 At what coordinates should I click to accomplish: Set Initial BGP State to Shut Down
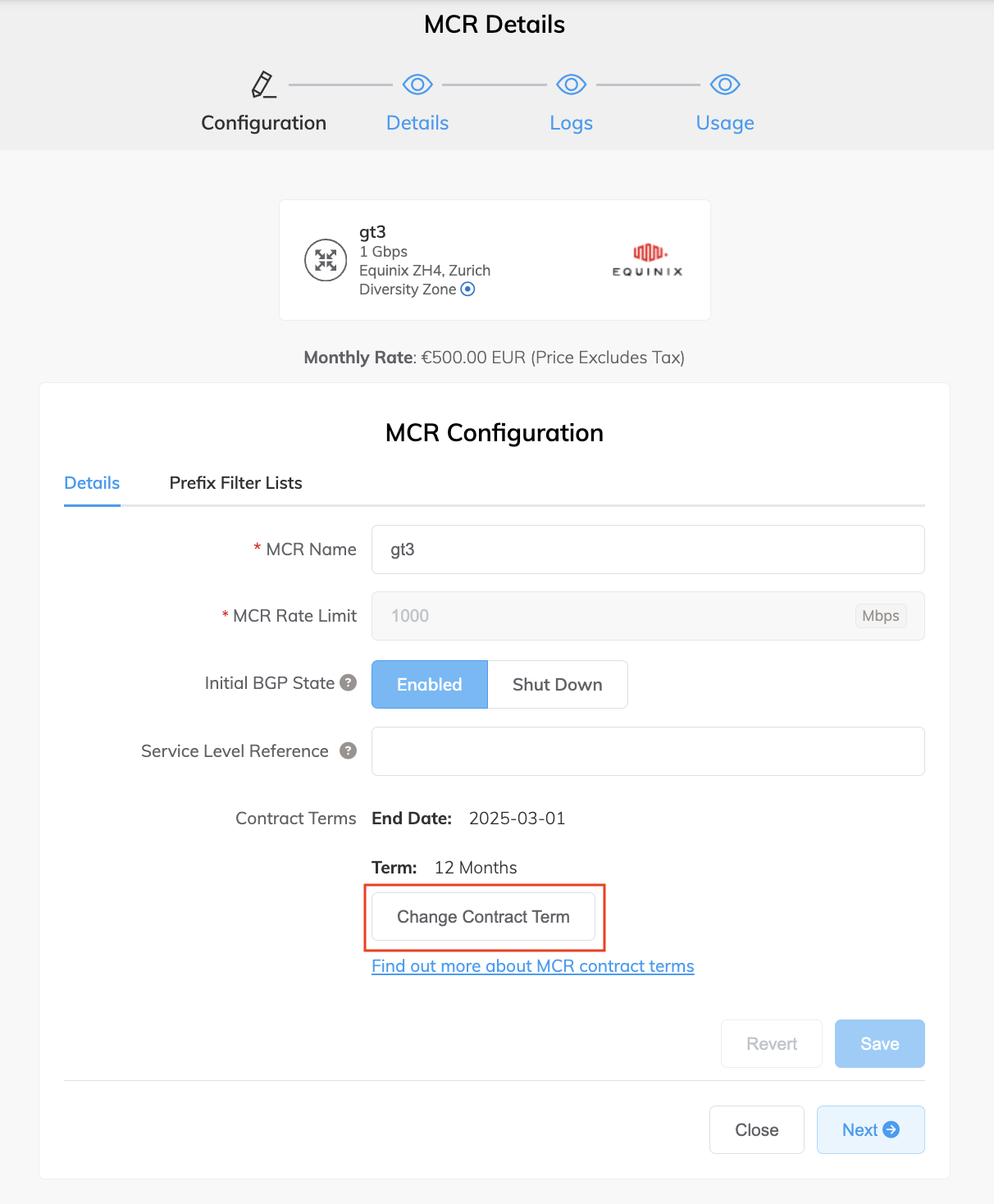click(x=558, y=684)
